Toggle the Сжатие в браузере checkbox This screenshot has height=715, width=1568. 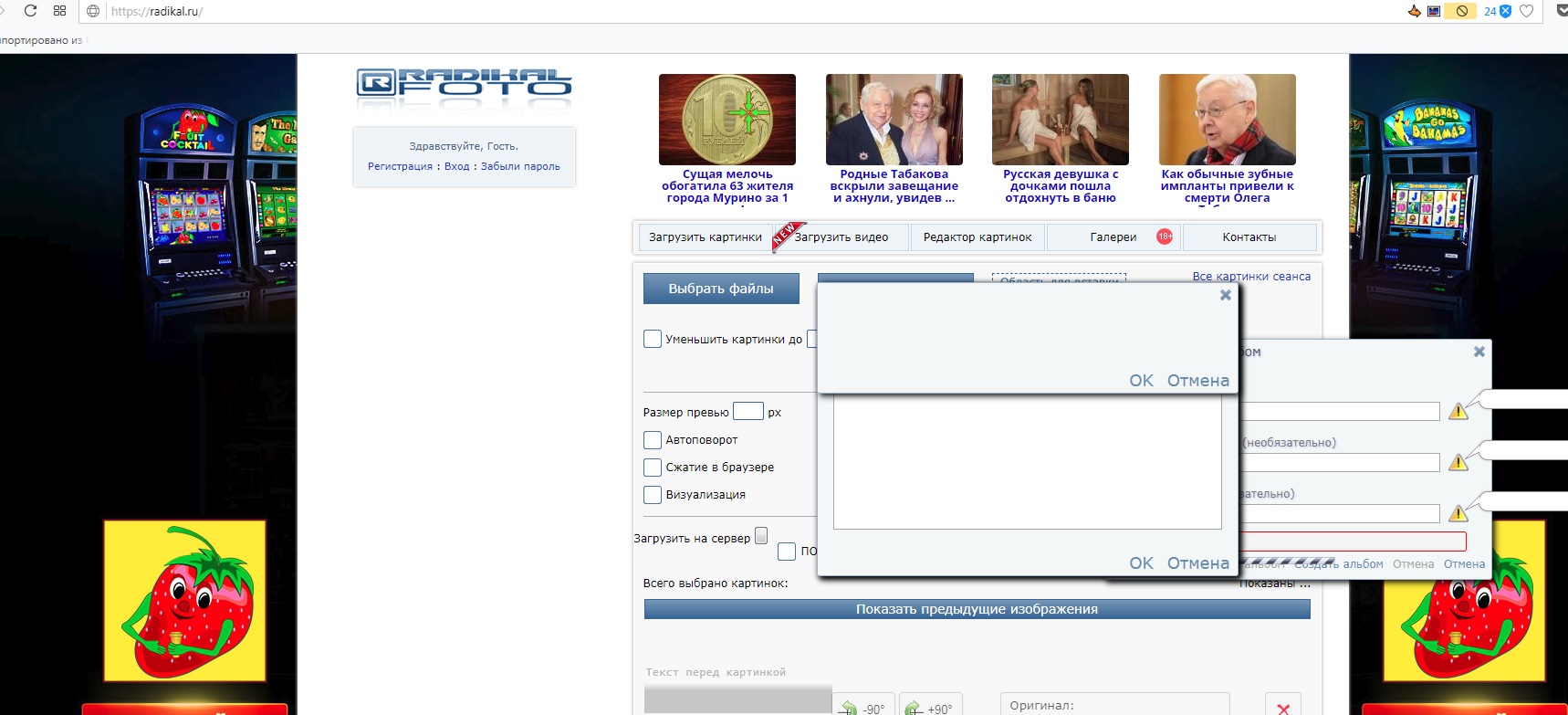pyautogui.click(x=653, y=468)
